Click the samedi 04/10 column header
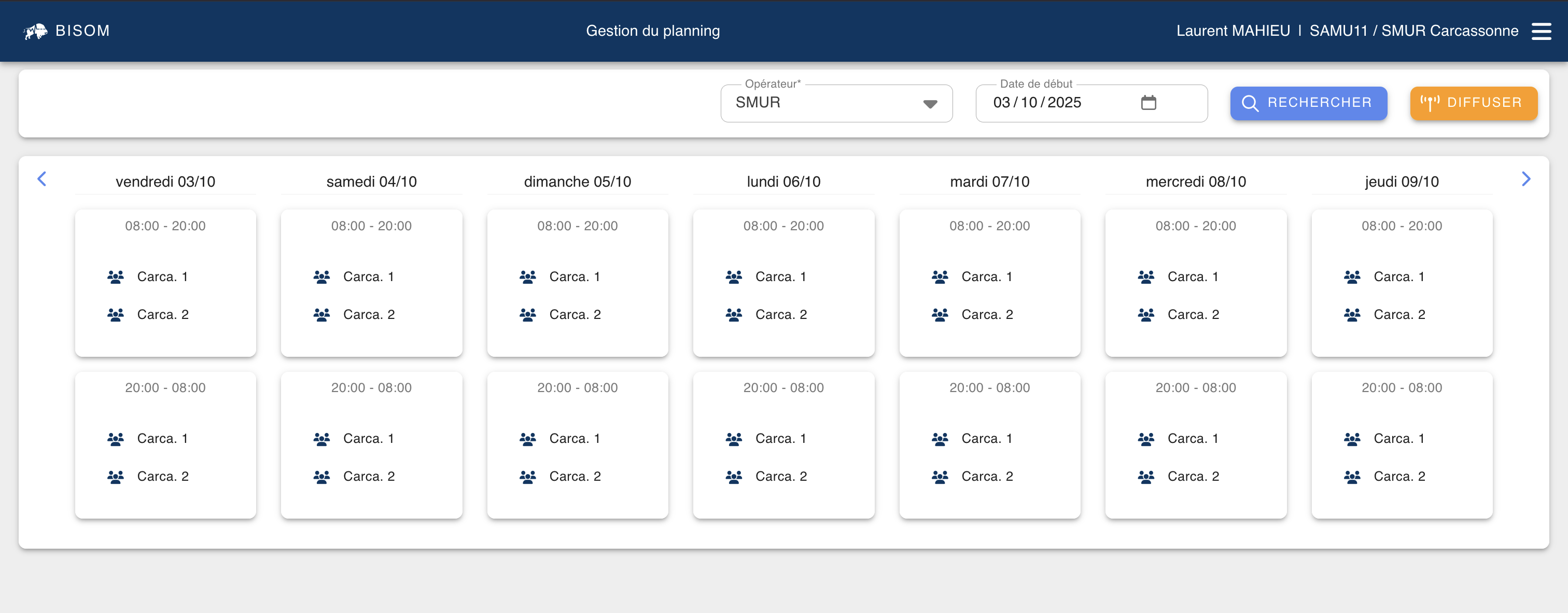The image size is (1568, 613). pos(371,182)
